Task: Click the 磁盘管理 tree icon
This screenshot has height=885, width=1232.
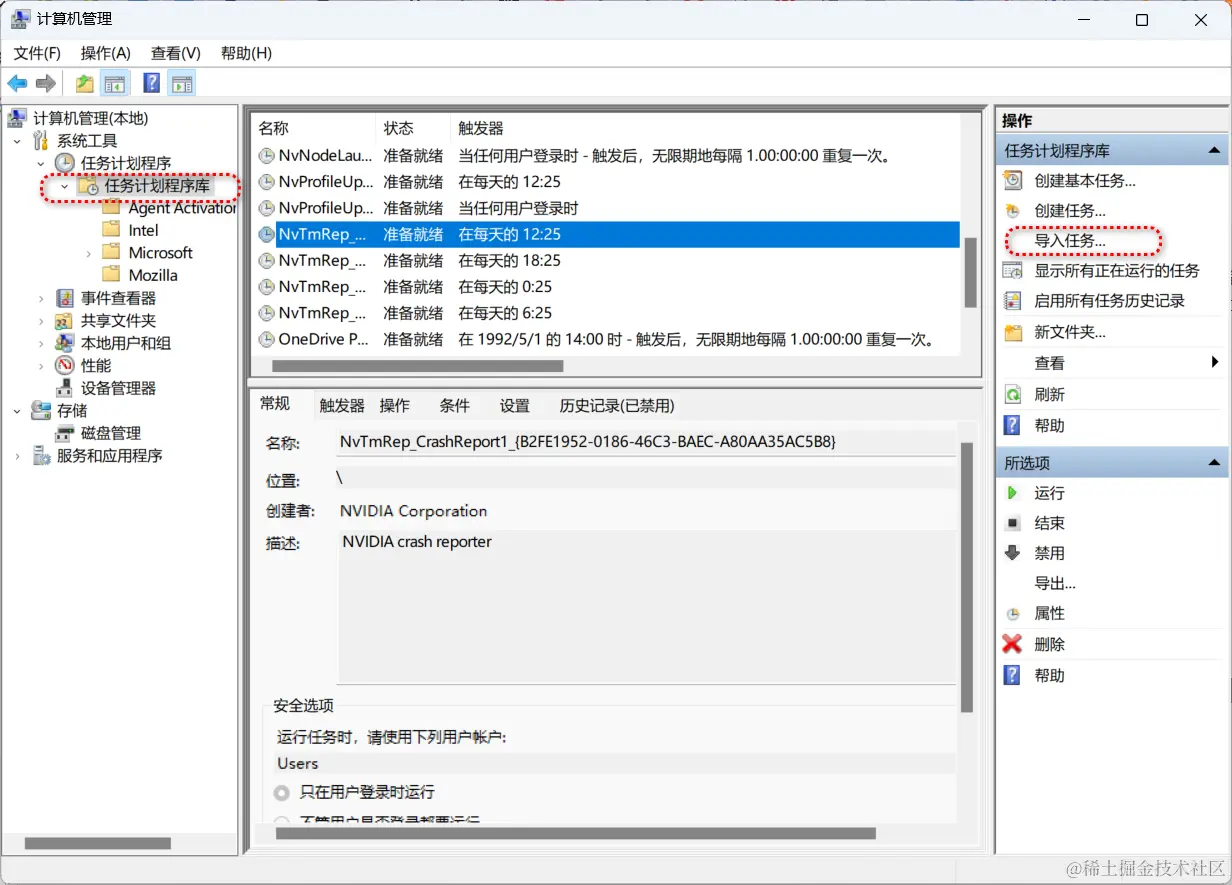Action: click(x=65, y=433)
